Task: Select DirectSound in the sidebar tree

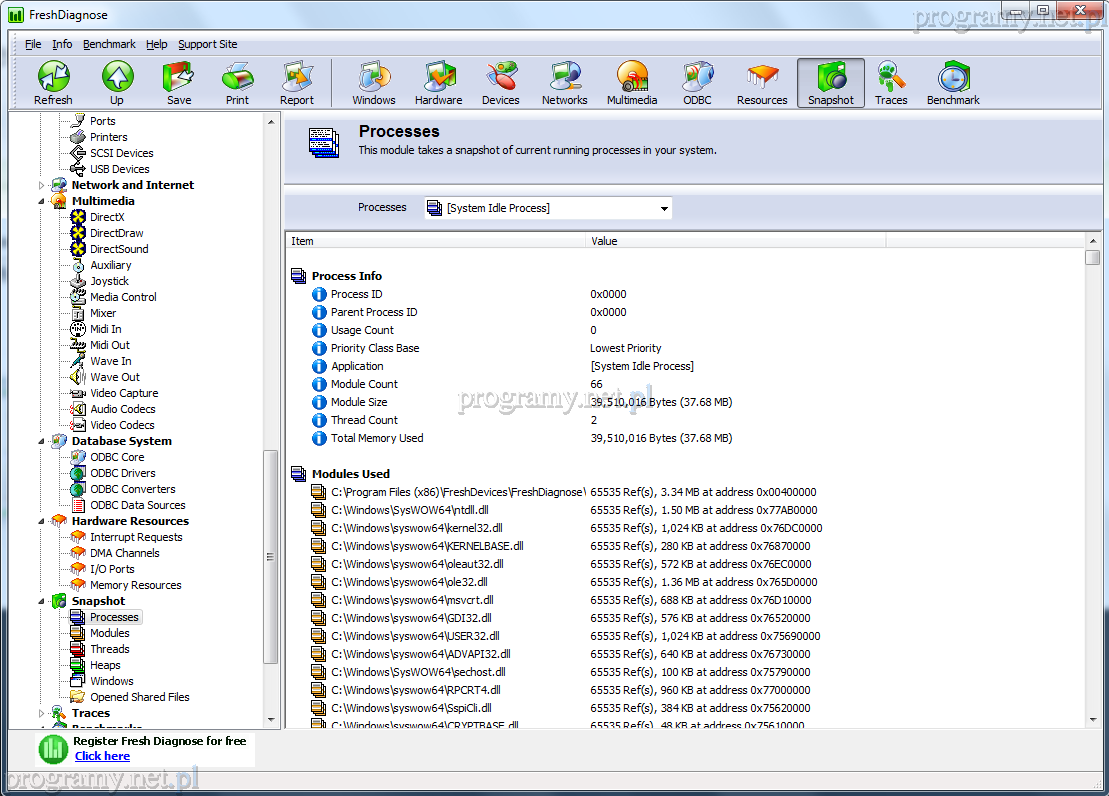Action: click(x=119, y=249)
